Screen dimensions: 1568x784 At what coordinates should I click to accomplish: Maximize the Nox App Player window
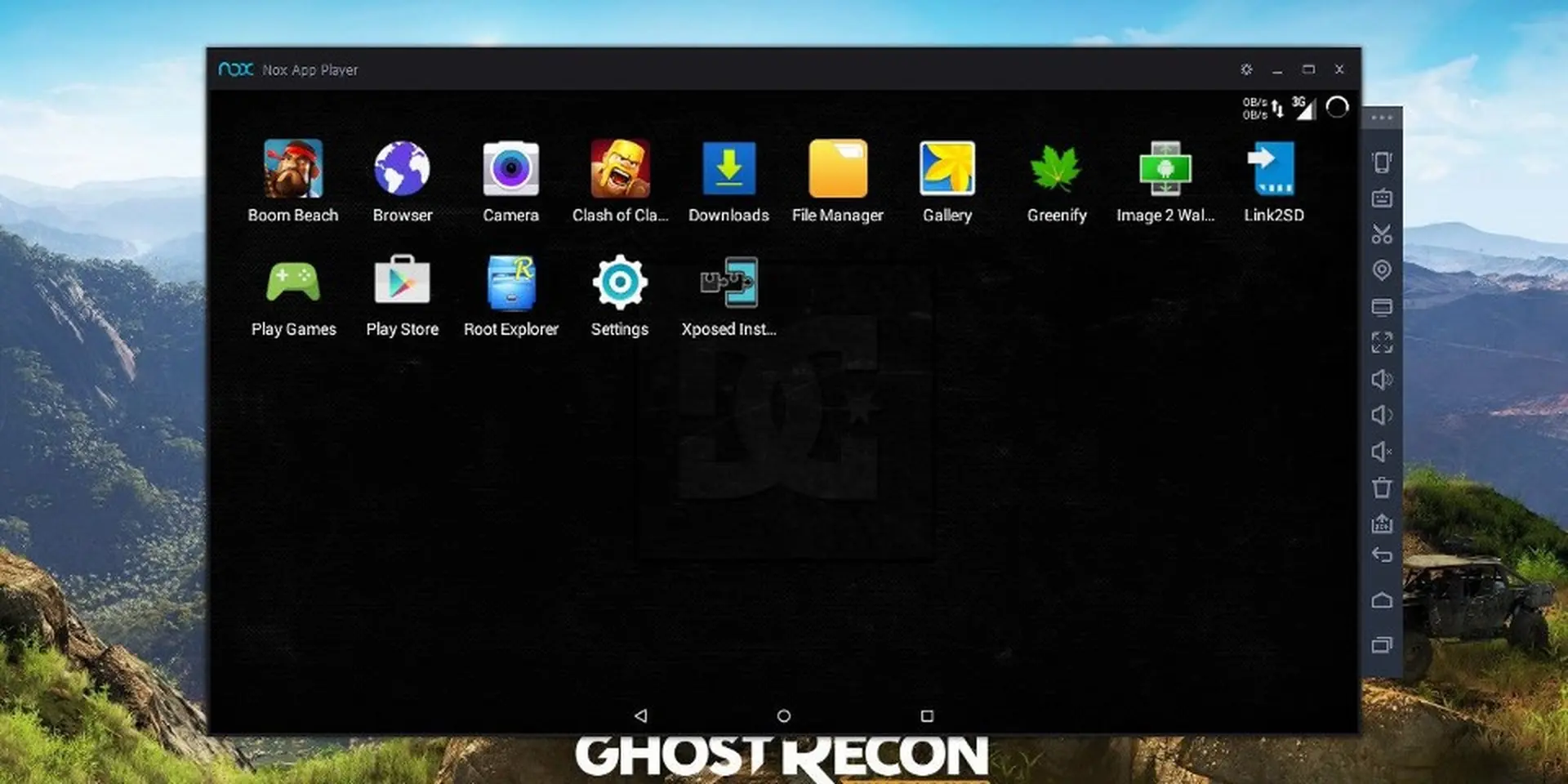pyautogui.click(x=1308, y=69)
